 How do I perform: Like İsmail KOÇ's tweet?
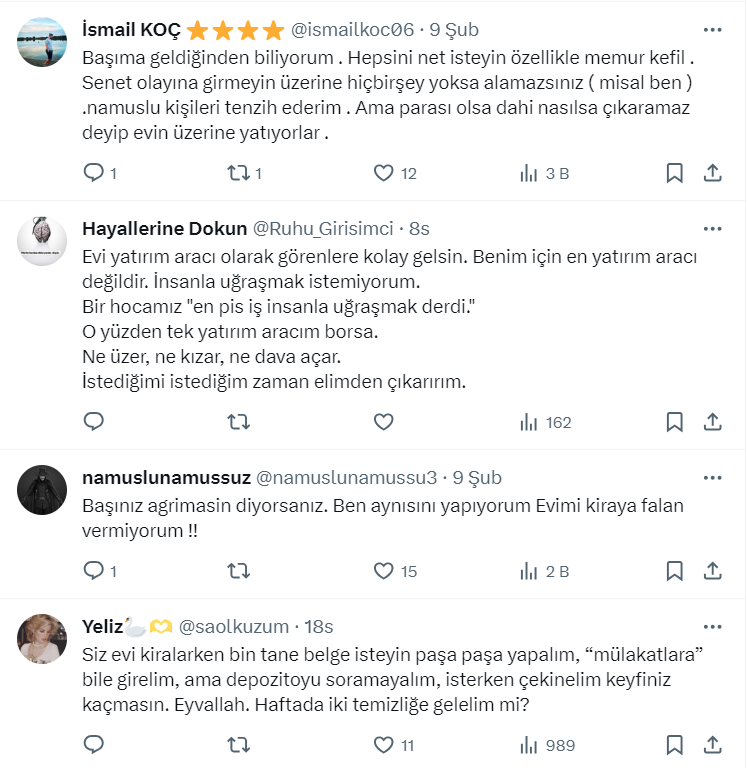[383, 173]
